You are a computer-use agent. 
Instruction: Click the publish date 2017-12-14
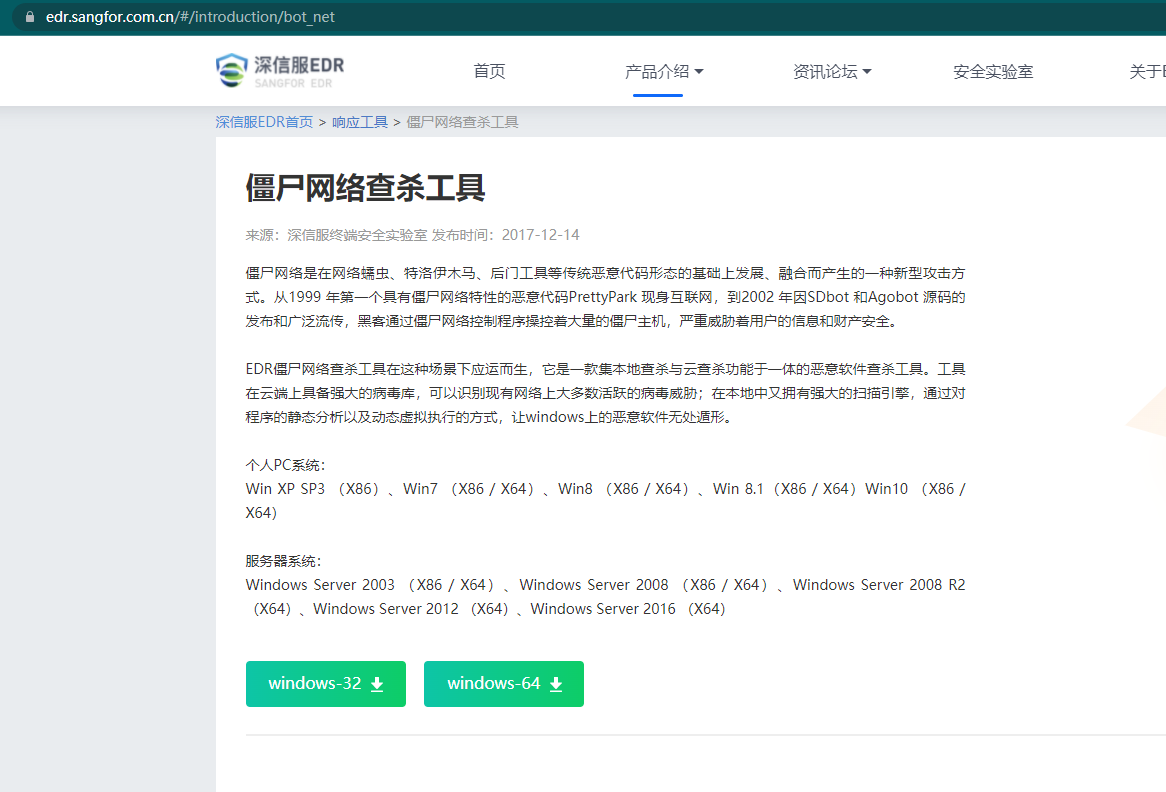541,235
